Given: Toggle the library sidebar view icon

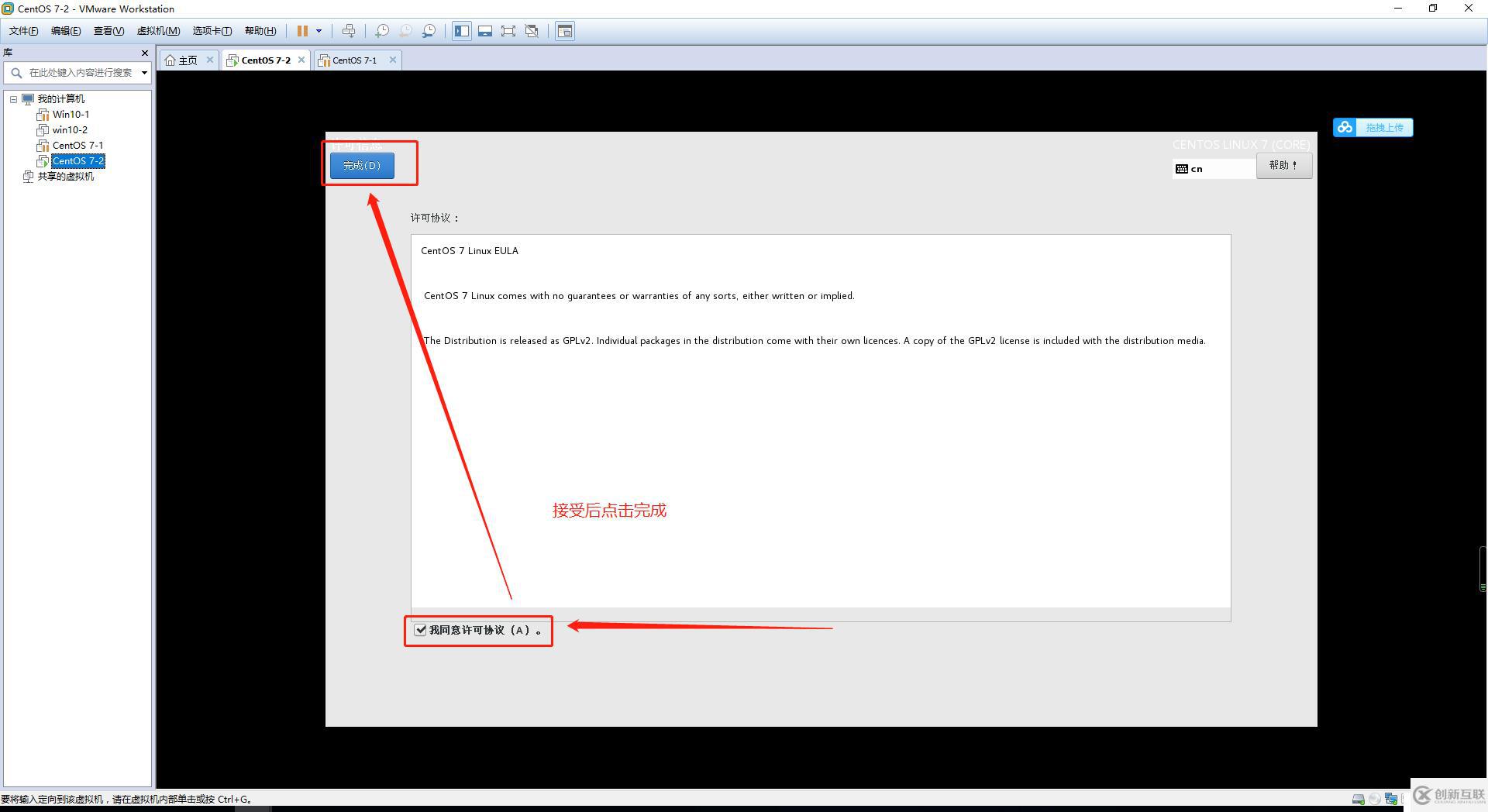Looking at the screenshot, I should pyautogui.click(x=462, y=31).
